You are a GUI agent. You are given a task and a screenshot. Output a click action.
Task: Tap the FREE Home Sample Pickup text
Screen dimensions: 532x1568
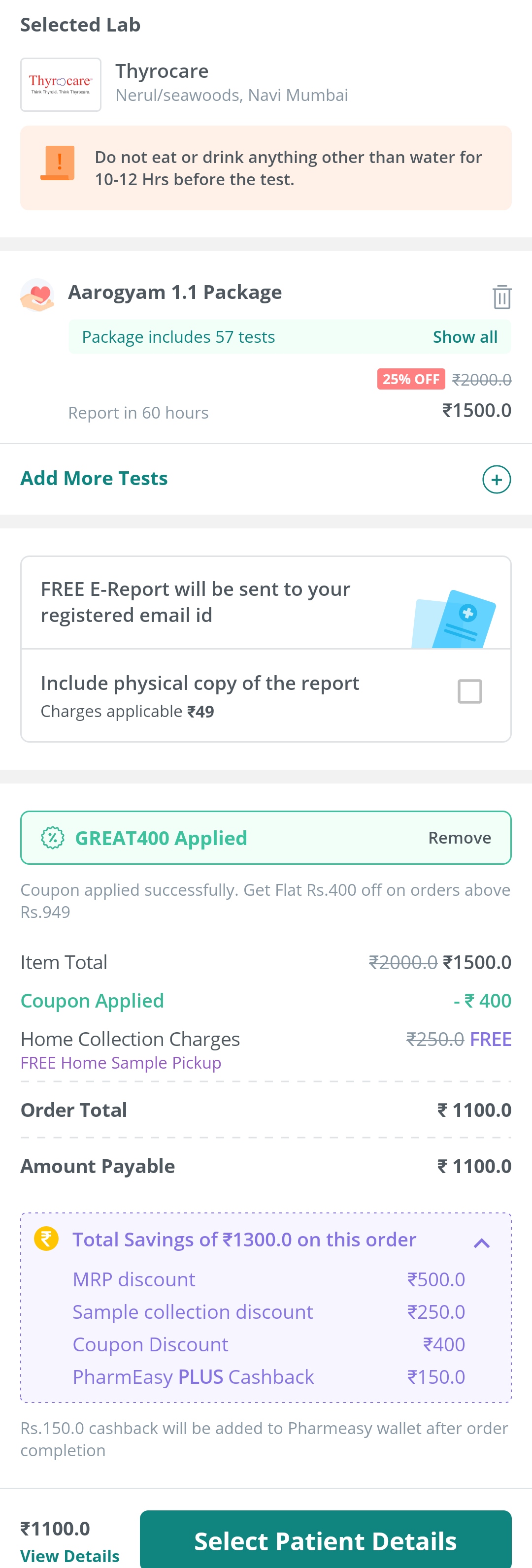point(121,1063)
